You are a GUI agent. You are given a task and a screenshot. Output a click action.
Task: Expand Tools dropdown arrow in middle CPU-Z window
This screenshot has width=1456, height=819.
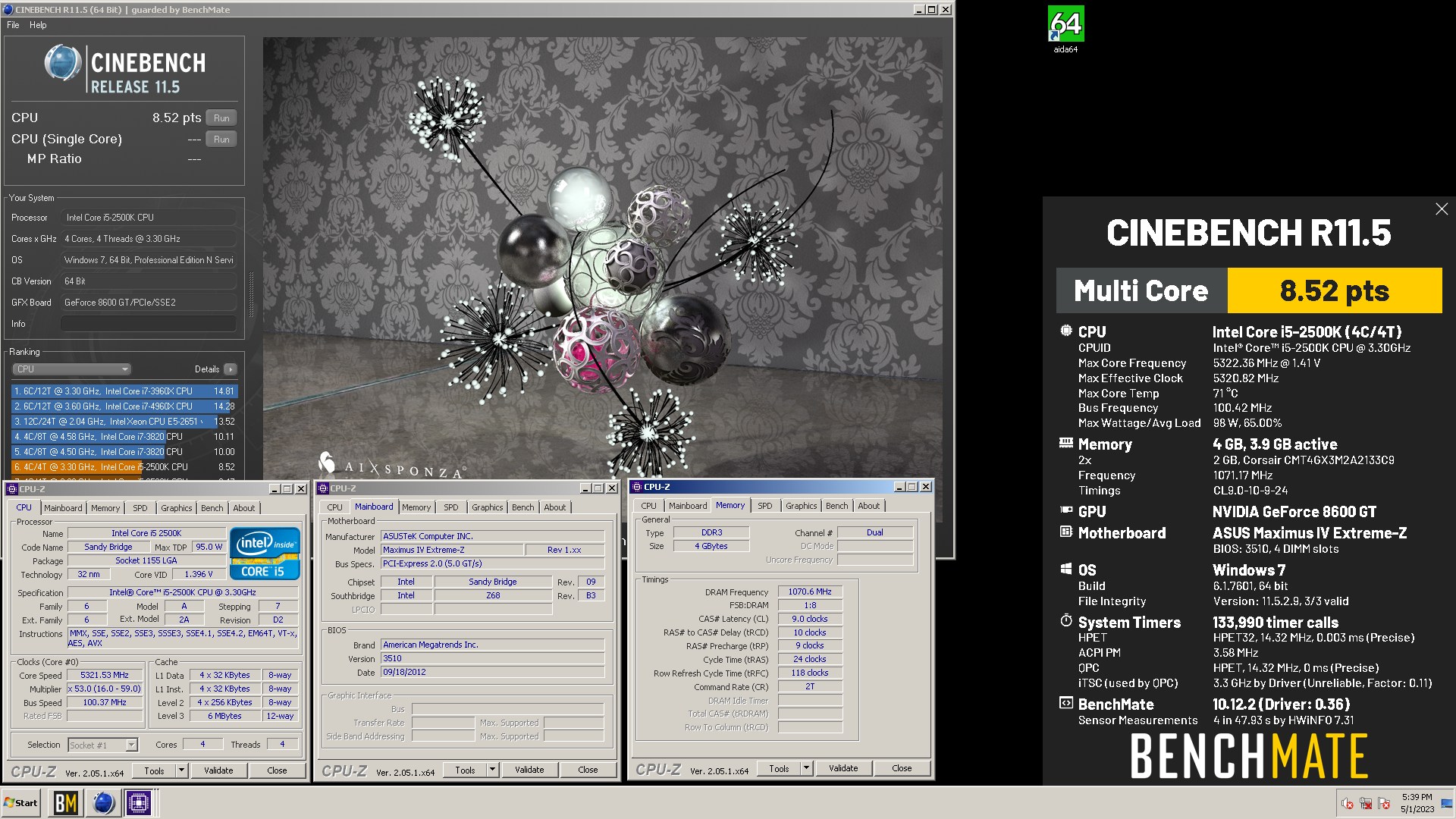[492, 770]
